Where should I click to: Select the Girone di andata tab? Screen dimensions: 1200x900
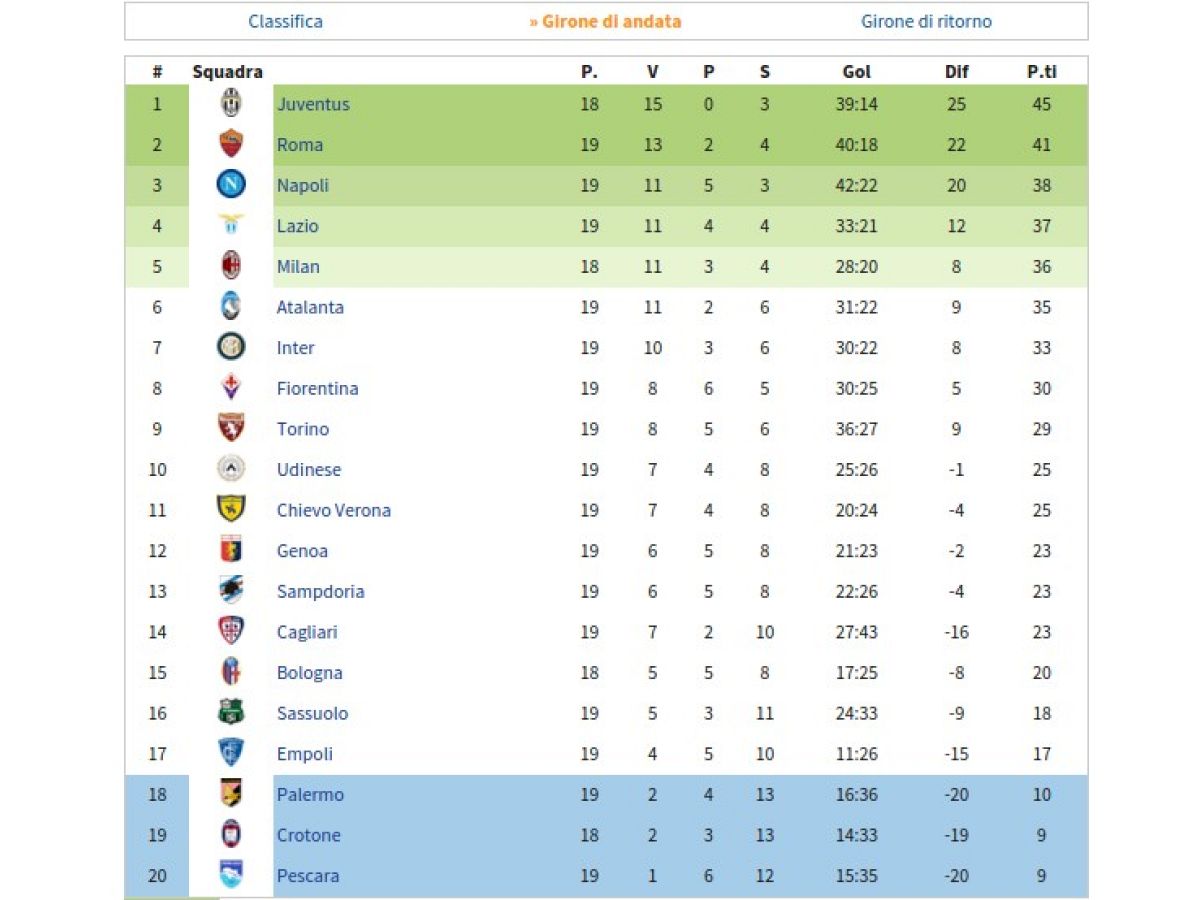[605, 21]
